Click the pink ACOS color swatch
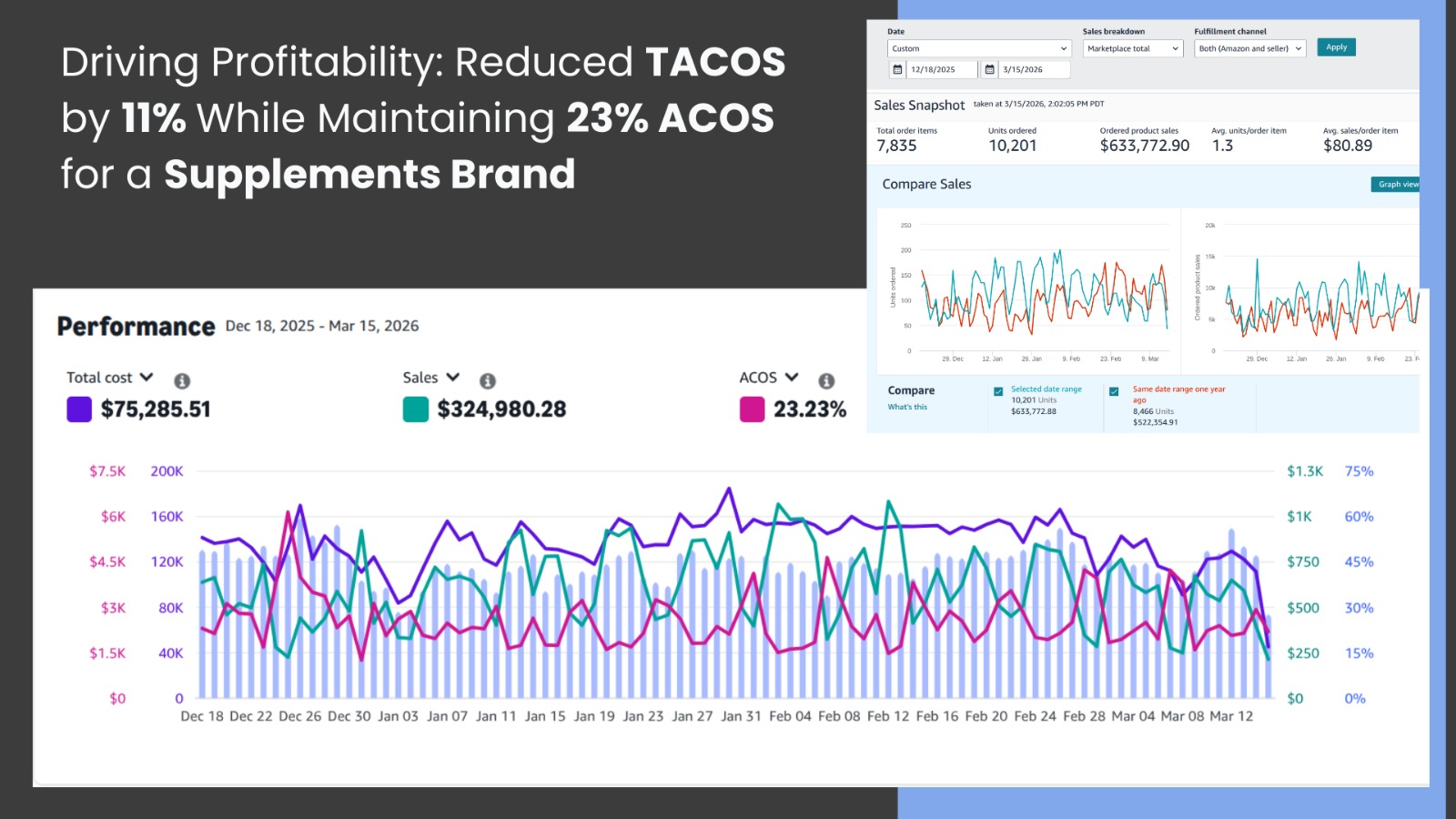The width and height of the screenshot is (1456, 819). [x=752, y=409]
